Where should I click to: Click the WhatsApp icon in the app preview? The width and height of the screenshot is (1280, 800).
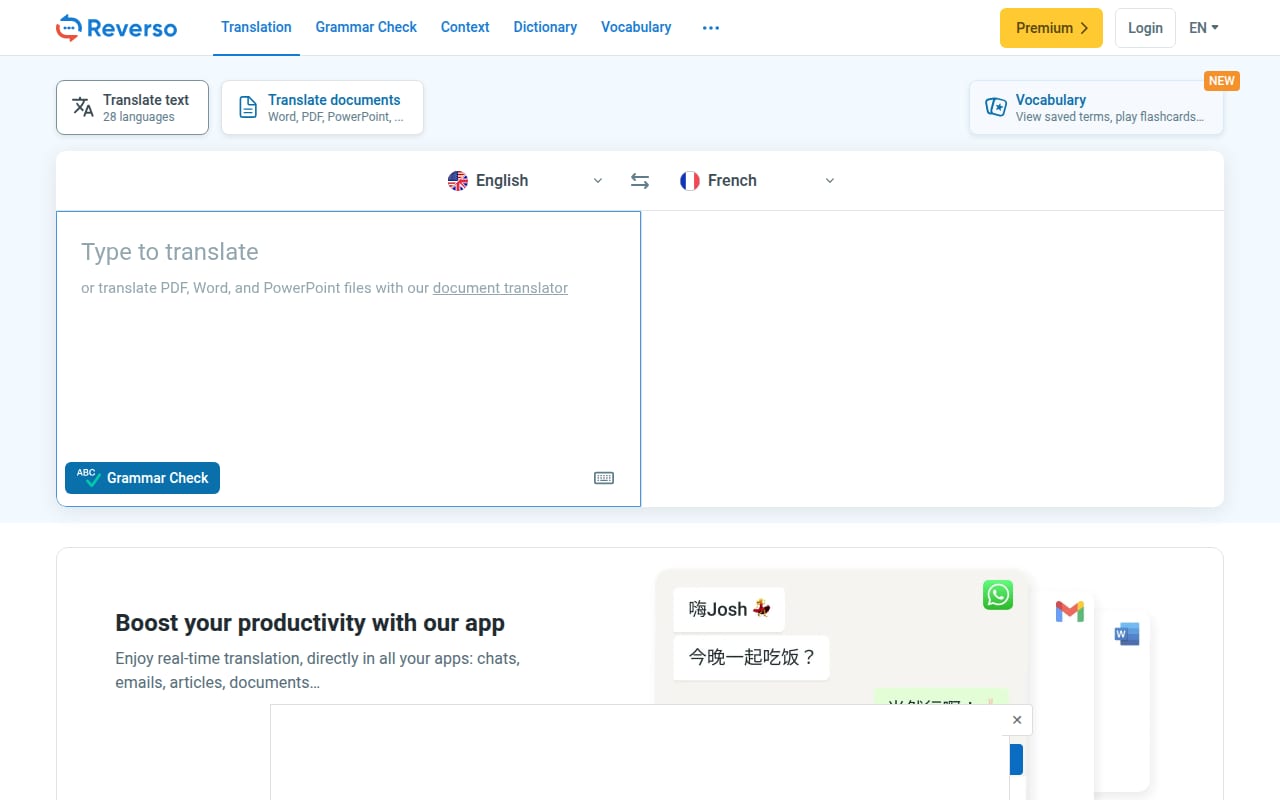998,595
